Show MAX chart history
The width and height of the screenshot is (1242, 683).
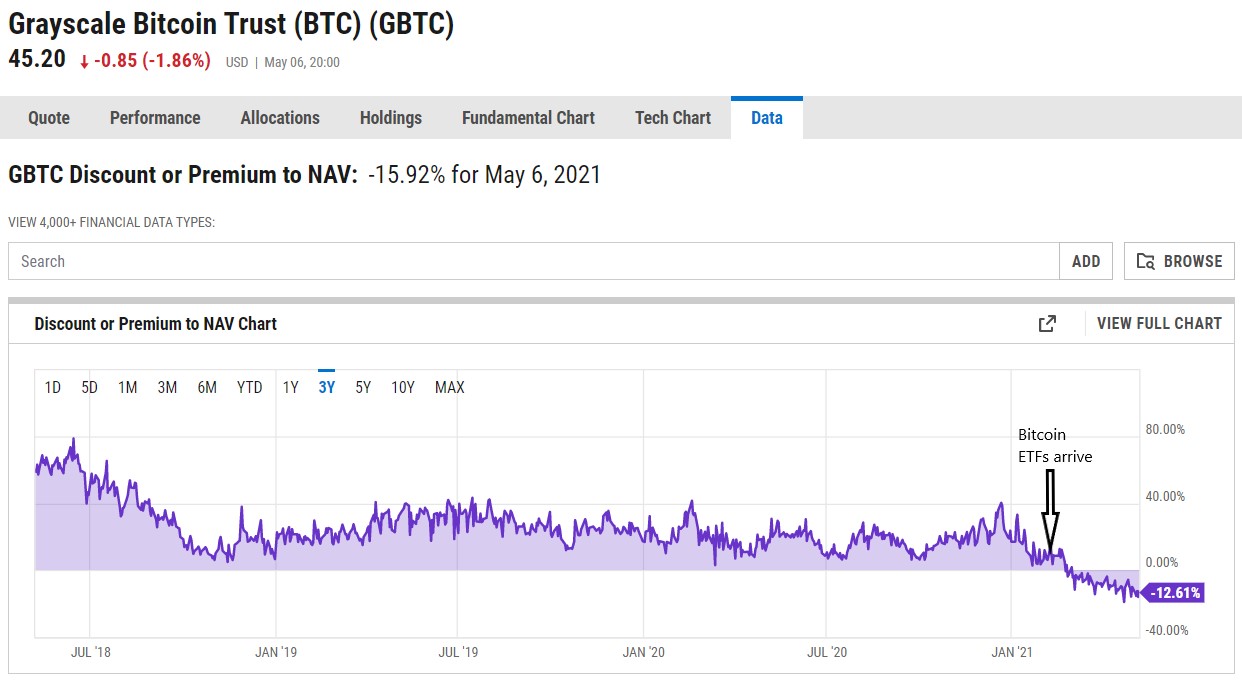(449, 387)
